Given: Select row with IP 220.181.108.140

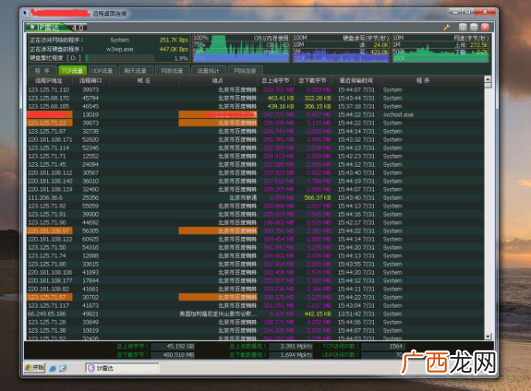Looking at the screenshot, I should pyautogui.click(x=255, y=181).
